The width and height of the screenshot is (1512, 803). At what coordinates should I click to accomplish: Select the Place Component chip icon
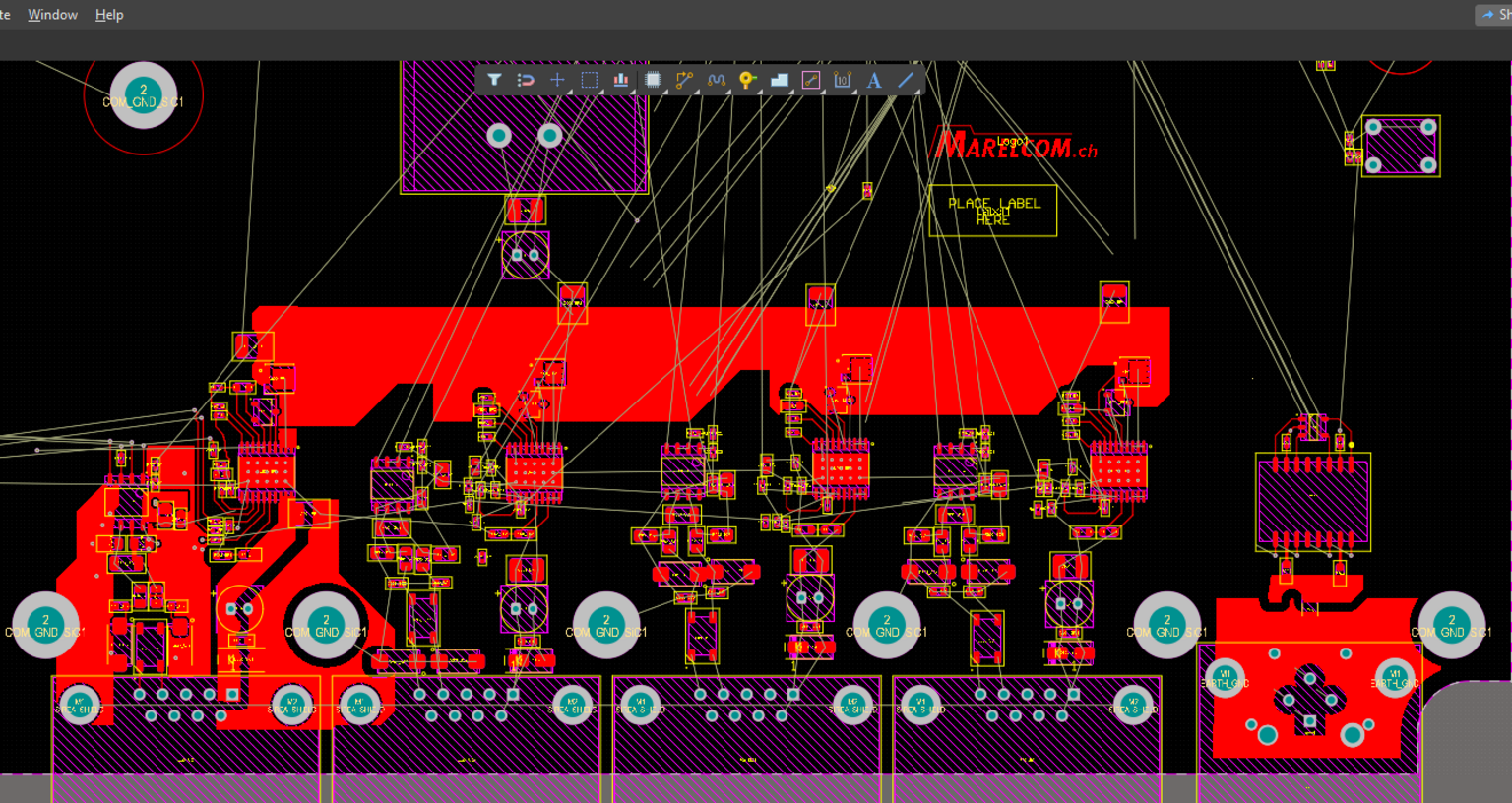pyautogui.click(x=653, y=80)
